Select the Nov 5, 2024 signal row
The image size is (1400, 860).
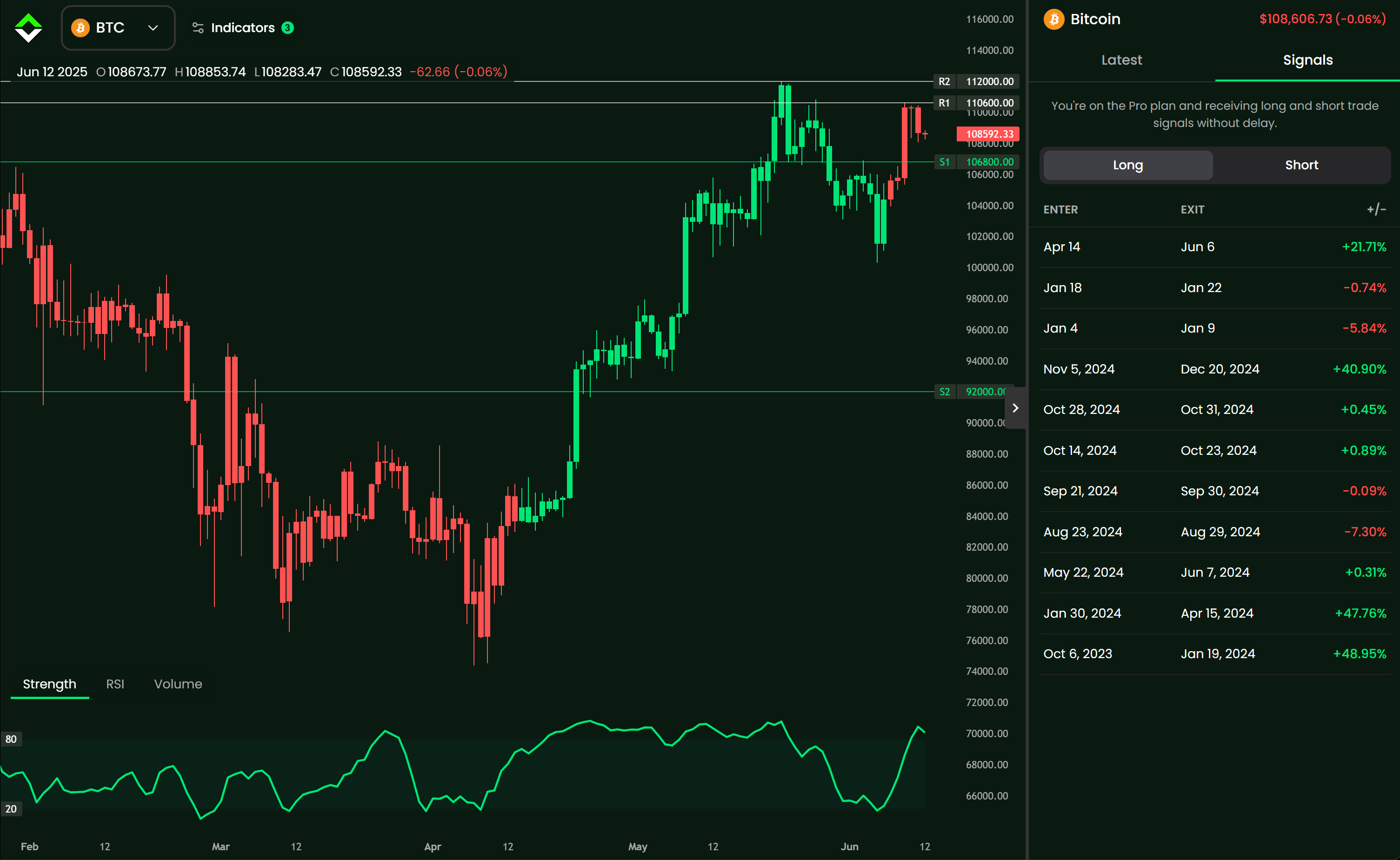click(x=1214, y=369)
